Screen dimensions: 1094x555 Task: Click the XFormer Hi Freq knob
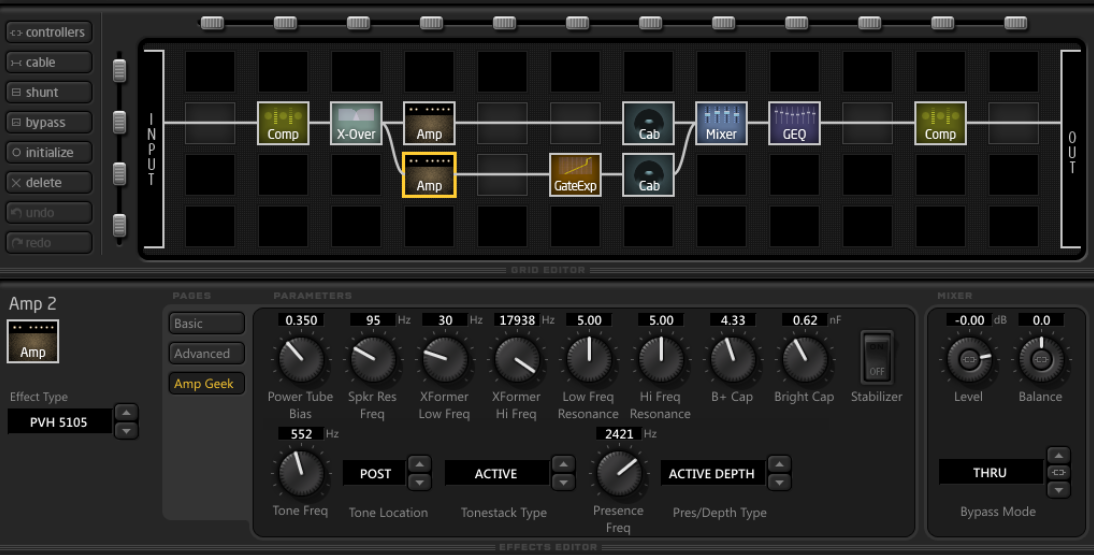(517, 360)
